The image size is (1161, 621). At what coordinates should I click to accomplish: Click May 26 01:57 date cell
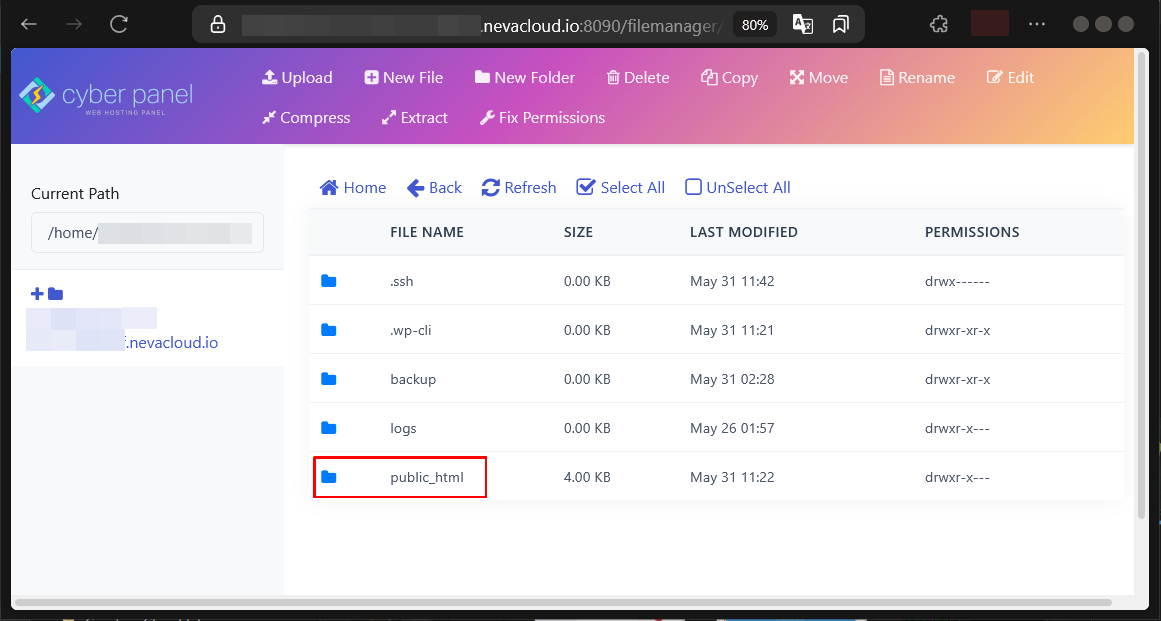(x=732, y=429)
